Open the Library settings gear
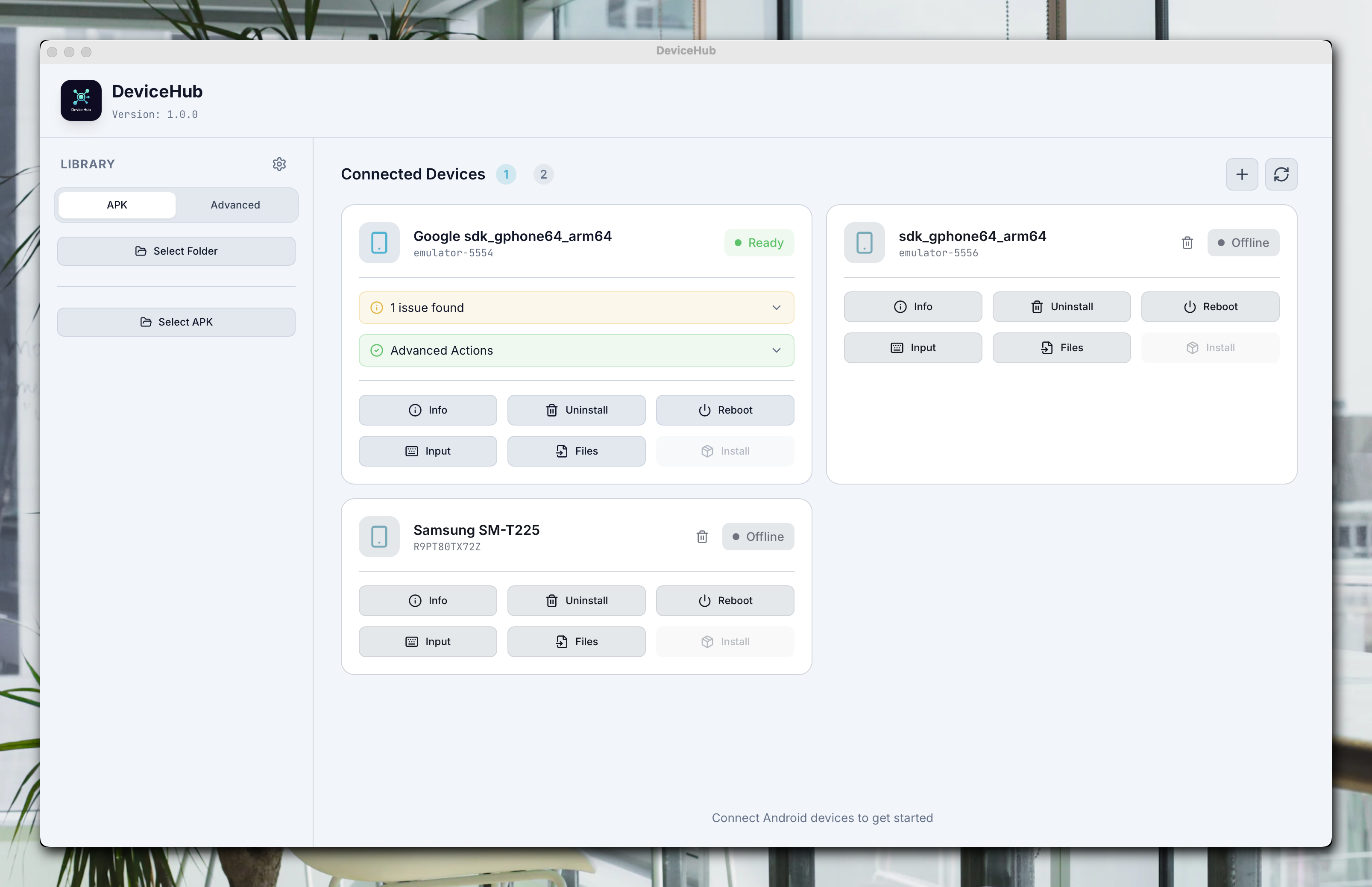This screenshot has height=887, width=1372. [280, 164]
